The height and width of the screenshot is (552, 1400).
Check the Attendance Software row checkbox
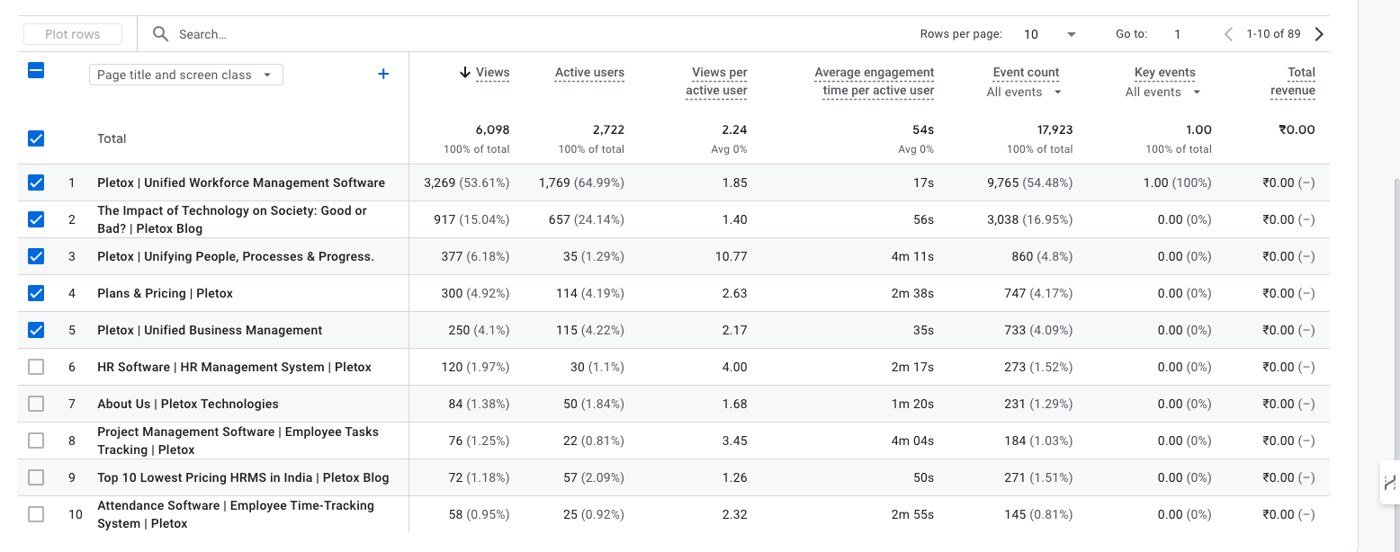click(36, 514)
